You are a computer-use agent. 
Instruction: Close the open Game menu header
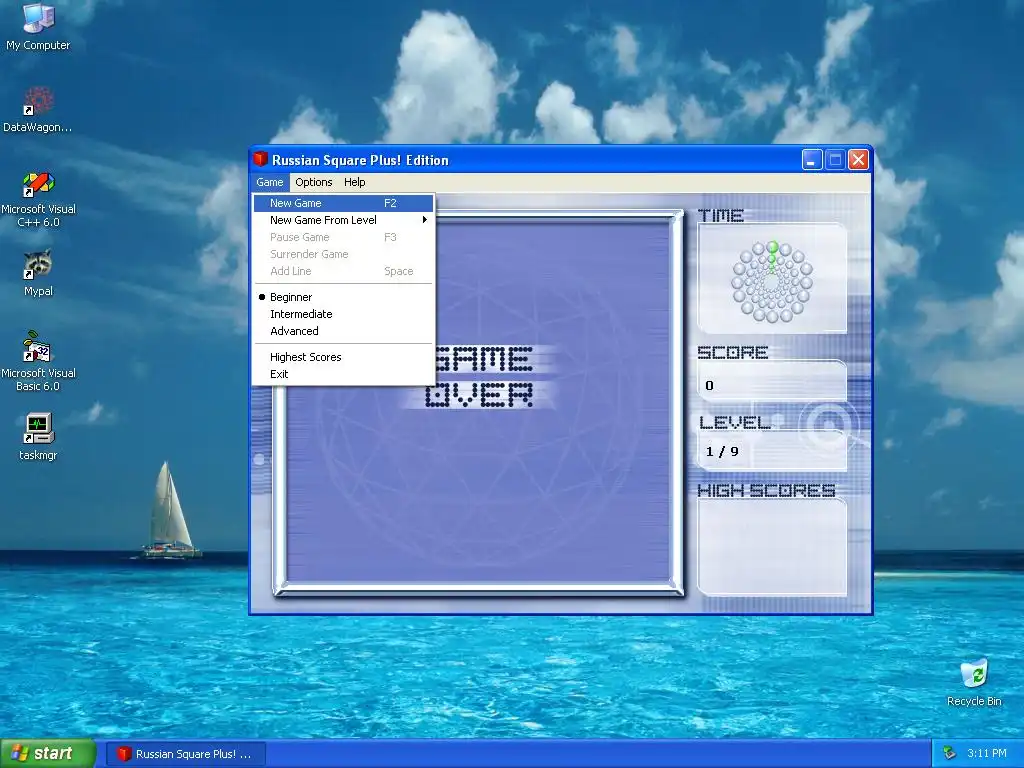[270, 182]
